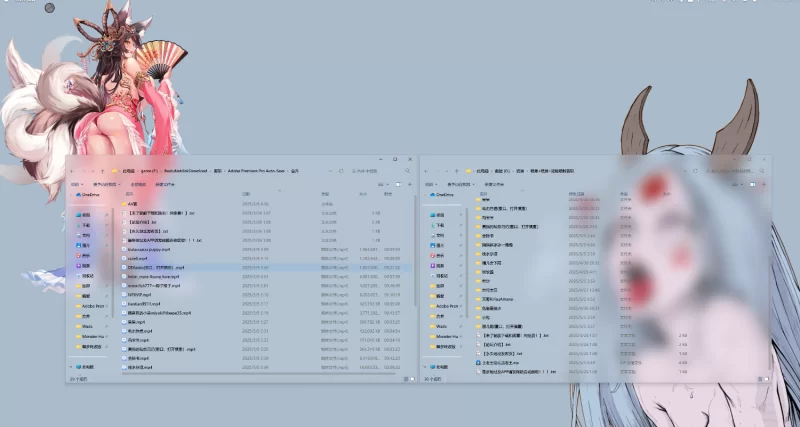800x427 pixels.
Task: Open address bar history dropdown, left window
Action: 331,171
